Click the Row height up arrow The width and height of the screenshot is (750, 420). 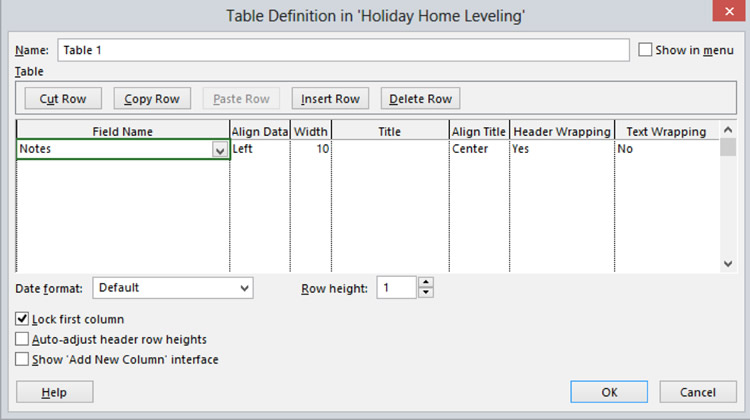tap(426, 282)
